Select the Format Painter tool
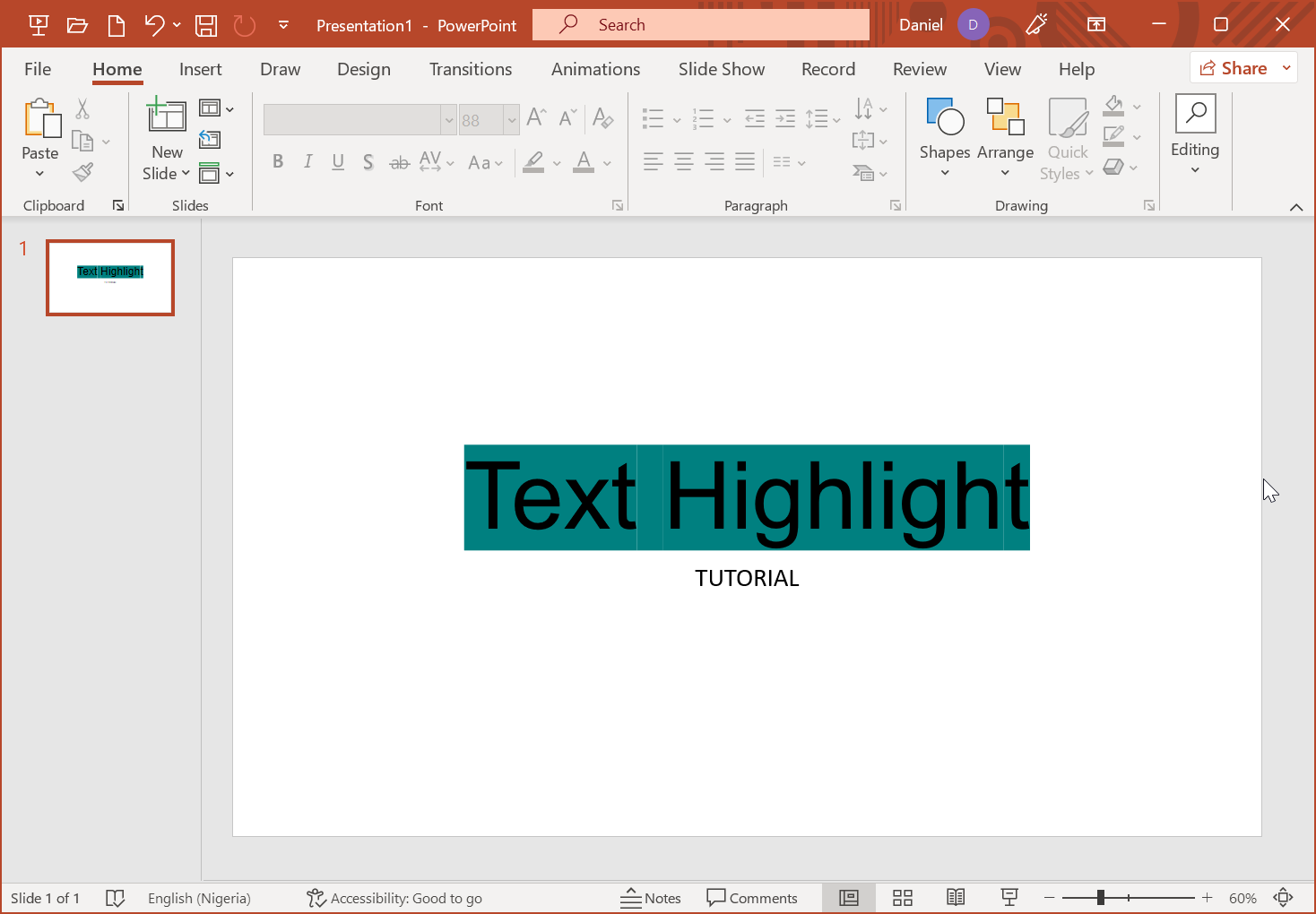Viewport: 1316px width, 914px height. point(82,172)
